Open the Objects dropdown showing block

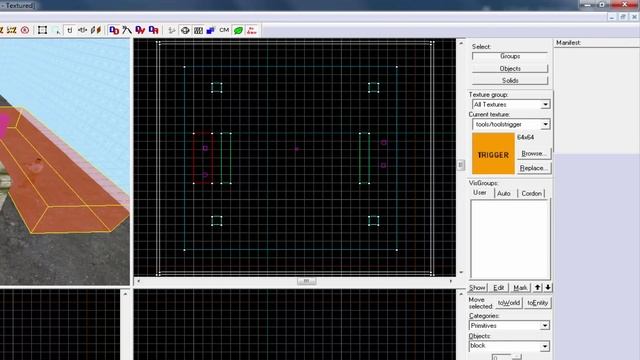[509, 346]
